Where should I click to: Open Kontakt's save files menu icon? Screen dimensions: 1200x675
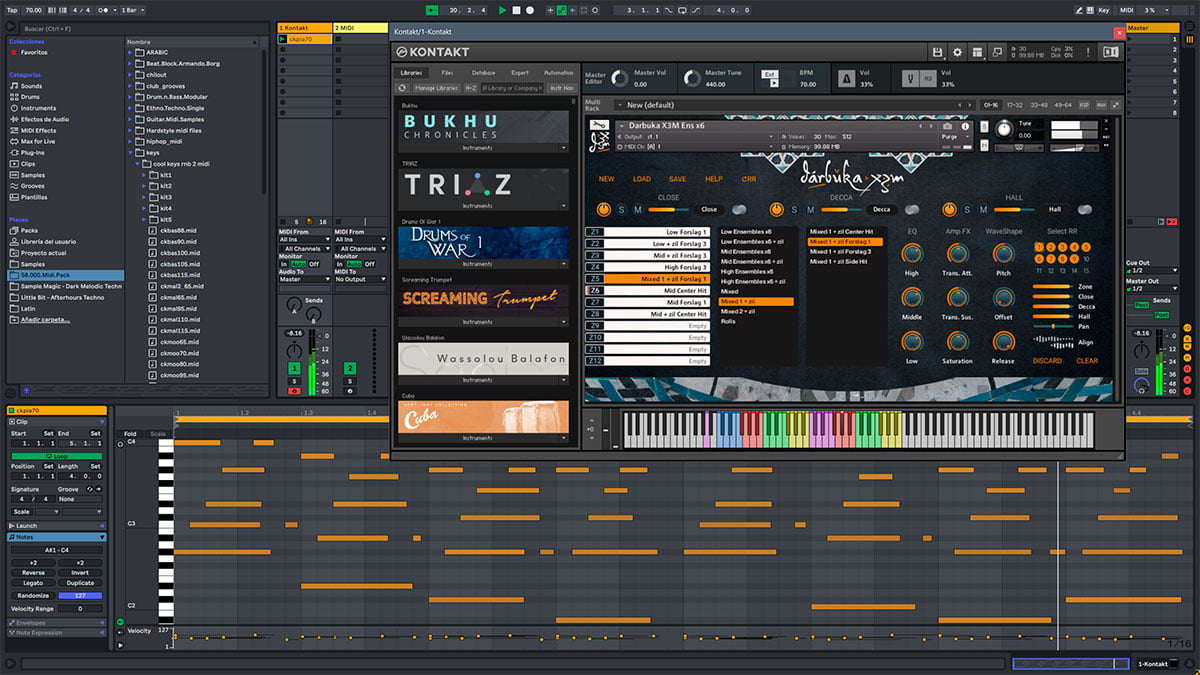coord(937,52)
